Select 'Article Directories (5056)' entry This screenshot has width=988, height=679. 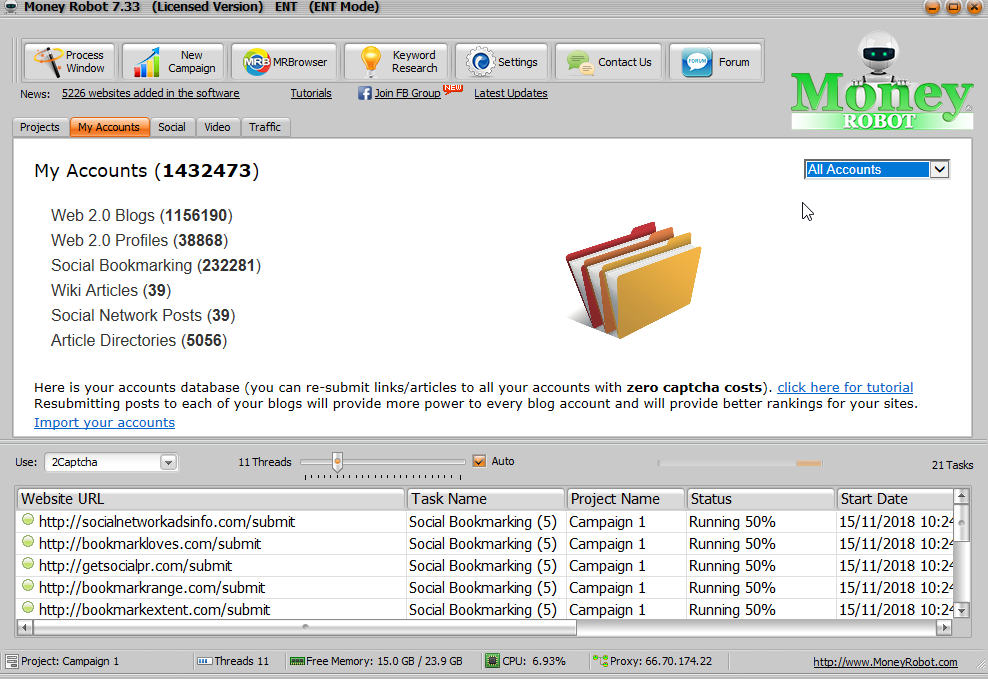click(x=139, y=341)
